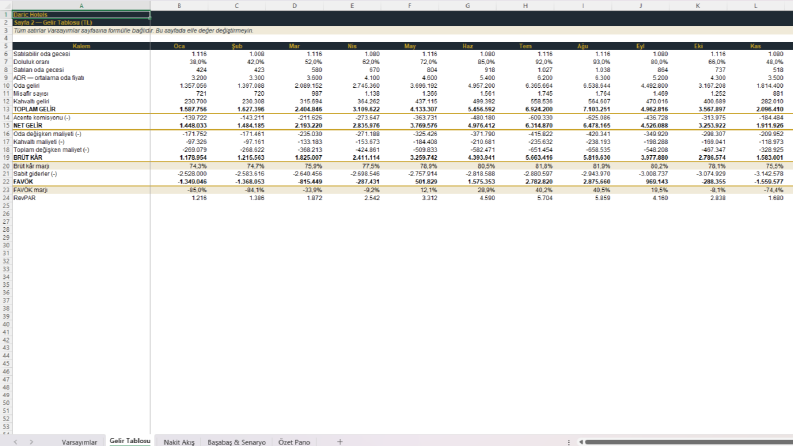Click Eki value in FAVÖK marjı row
This screenshot has height=446, width=793.
(x=698, y=190)
